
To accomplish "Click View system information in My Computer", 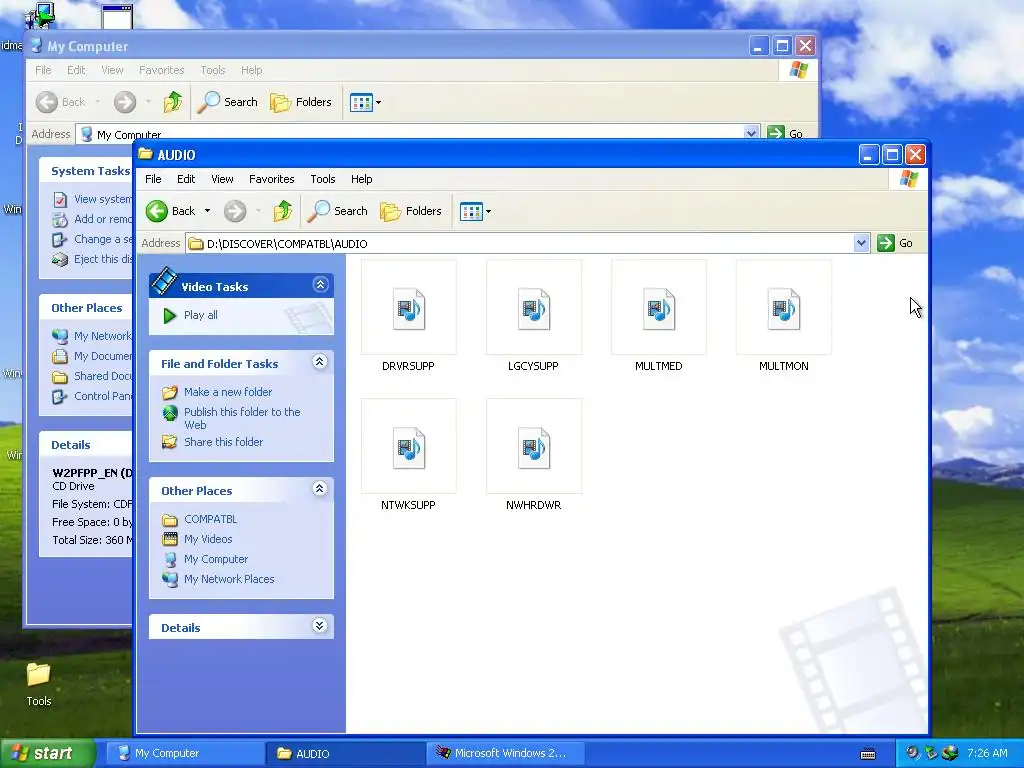I will (x=103, y=199).
